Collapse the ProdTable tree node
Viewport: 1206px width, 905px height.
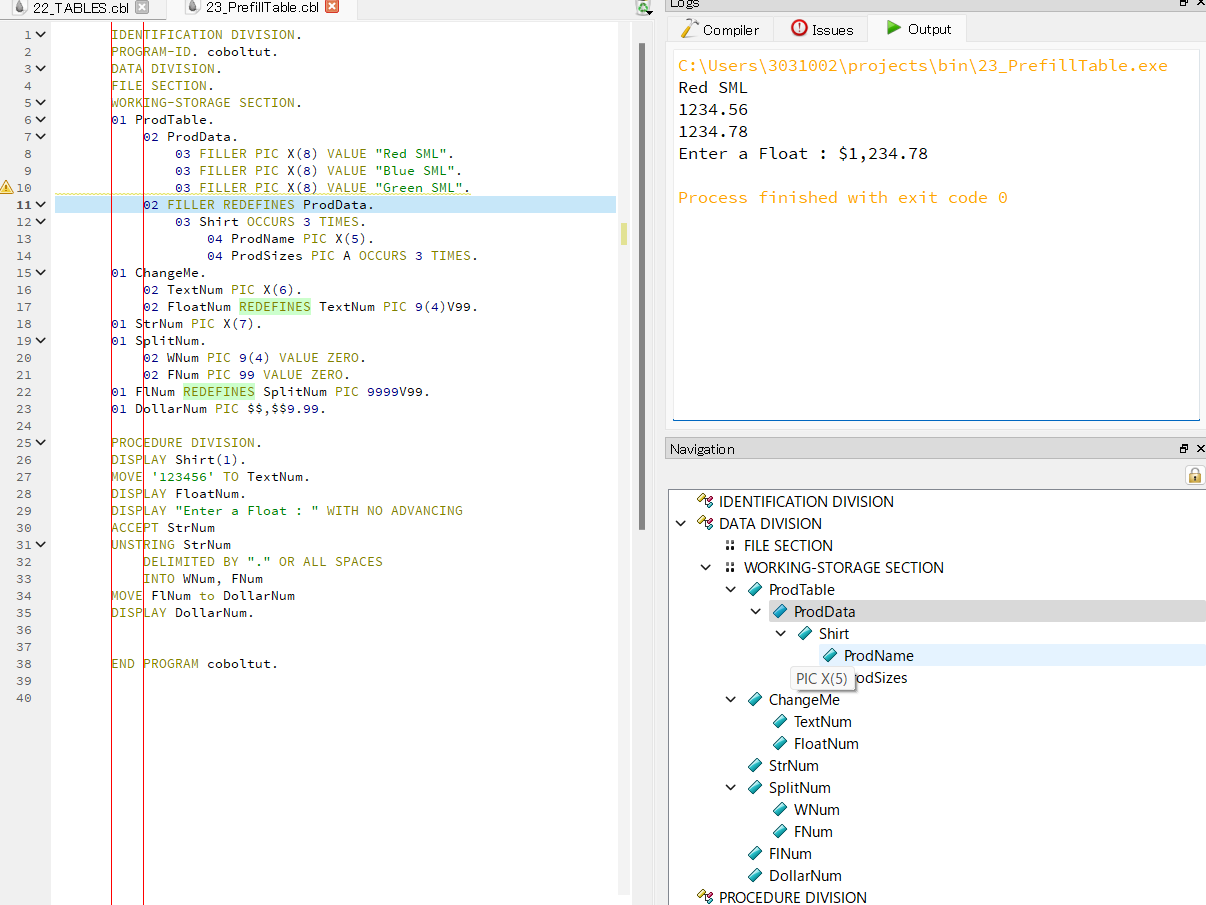pyautogui.click(x=731, y=589)
